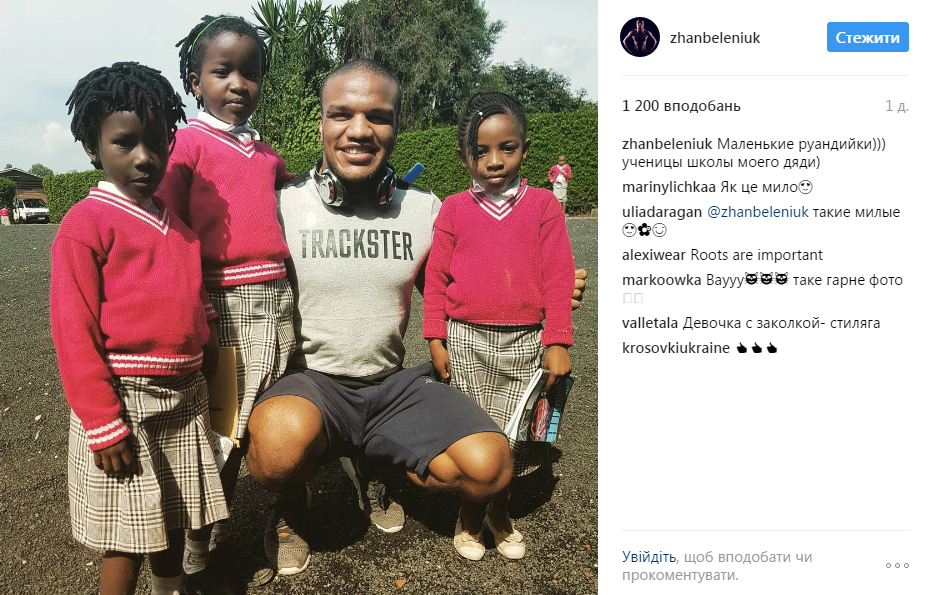Click the 1 200 вподобань likes count
This screenshot has height=595, width=931.
[681, 106]
